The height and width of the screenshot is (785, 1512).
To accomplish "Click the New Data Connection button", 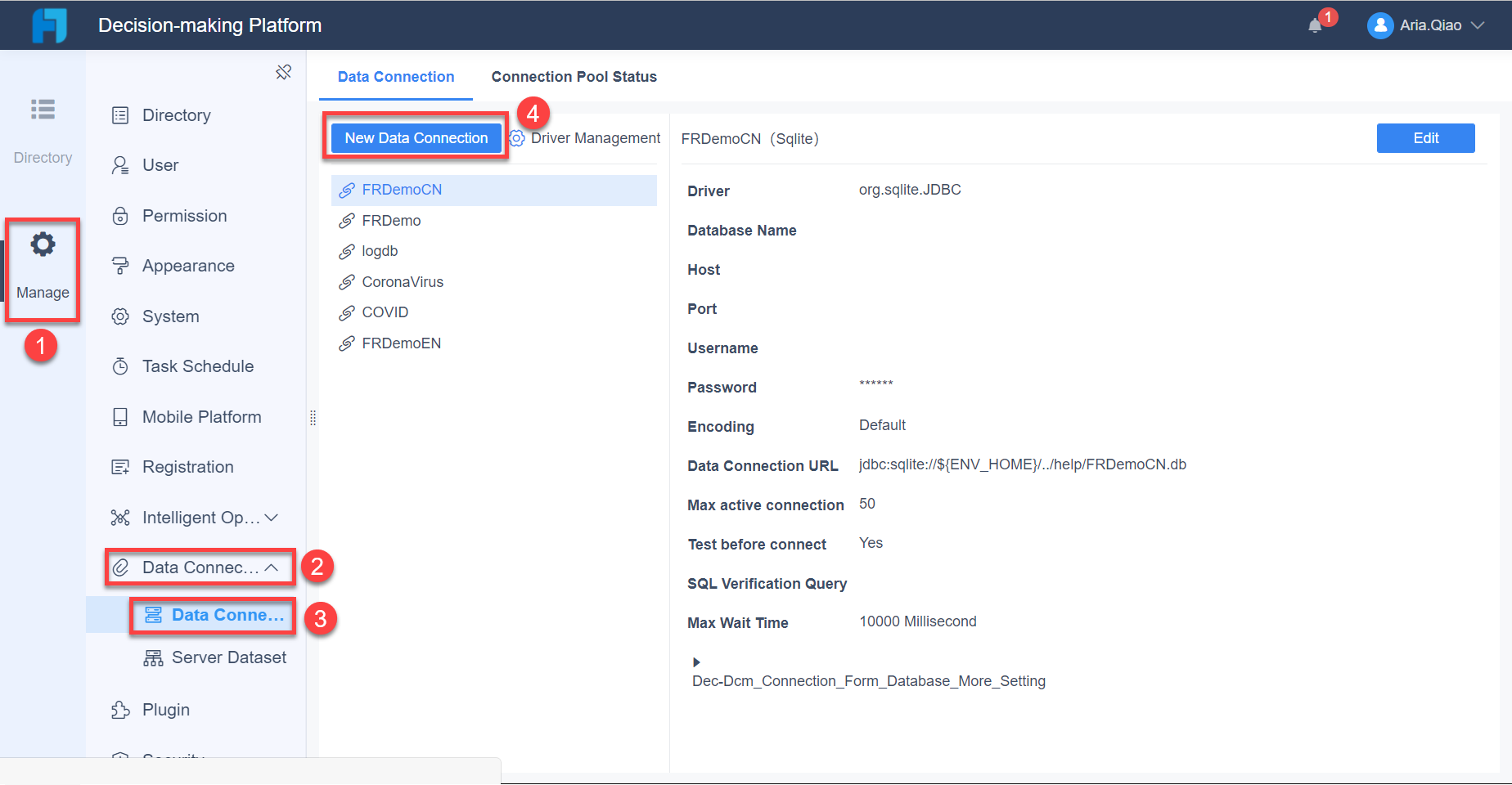I will [x=415, y=137].
